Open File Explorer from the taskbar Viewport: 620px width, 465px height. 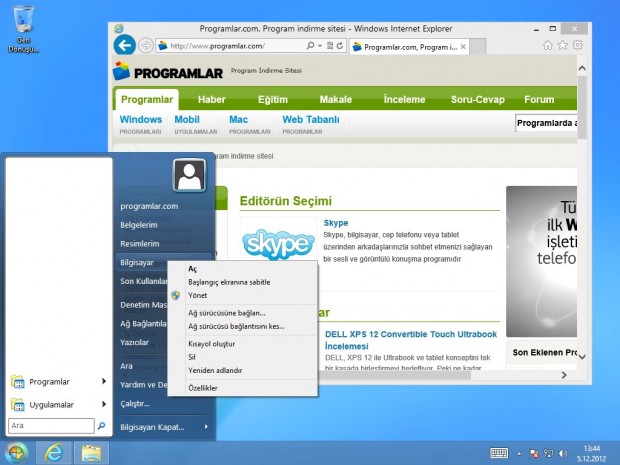click(91, 453)
